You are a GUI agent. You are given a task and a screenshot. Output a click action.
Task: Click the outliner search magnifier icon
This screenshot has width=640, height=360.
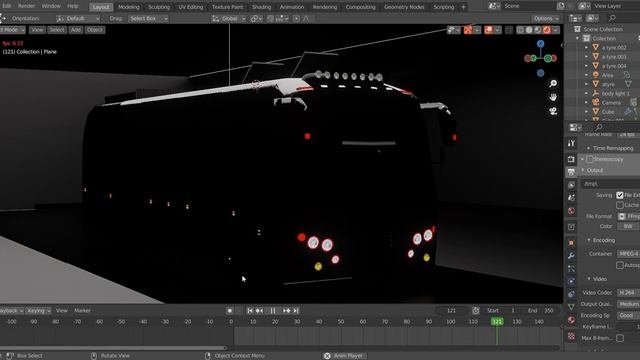click(x=612, y=18)
